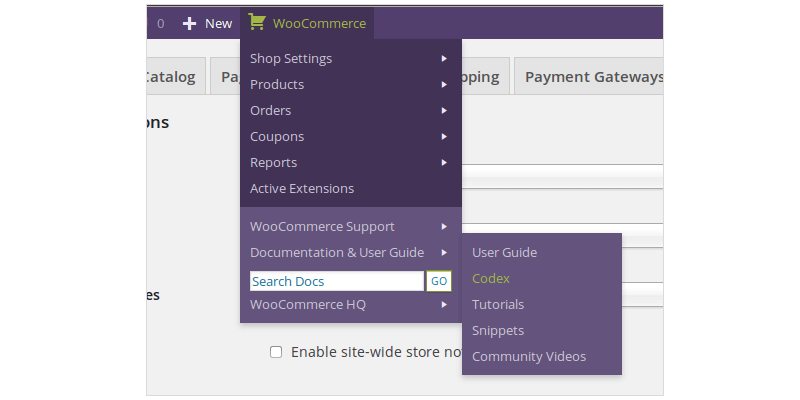Choose Snippets from the submenu
800x400 pixels.
[x=498, y=331]
